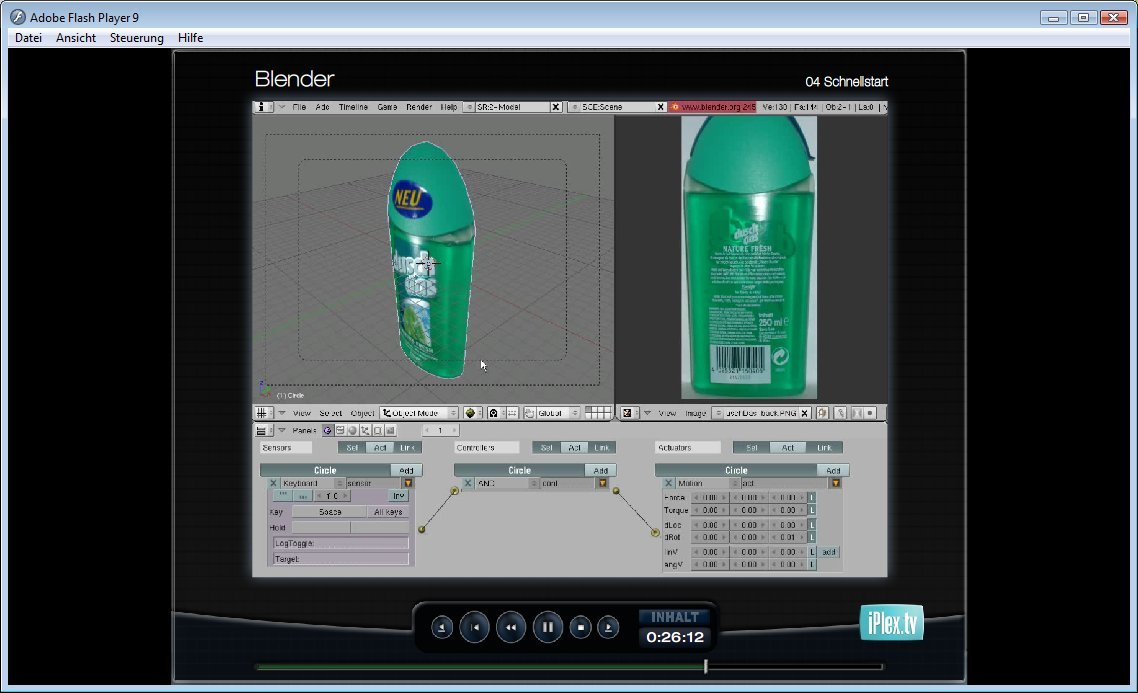Image resolution: width=1138 pixels, height=693 pixels.
Task: Add a new sensor to Circle
Action: tap(406, 470)
